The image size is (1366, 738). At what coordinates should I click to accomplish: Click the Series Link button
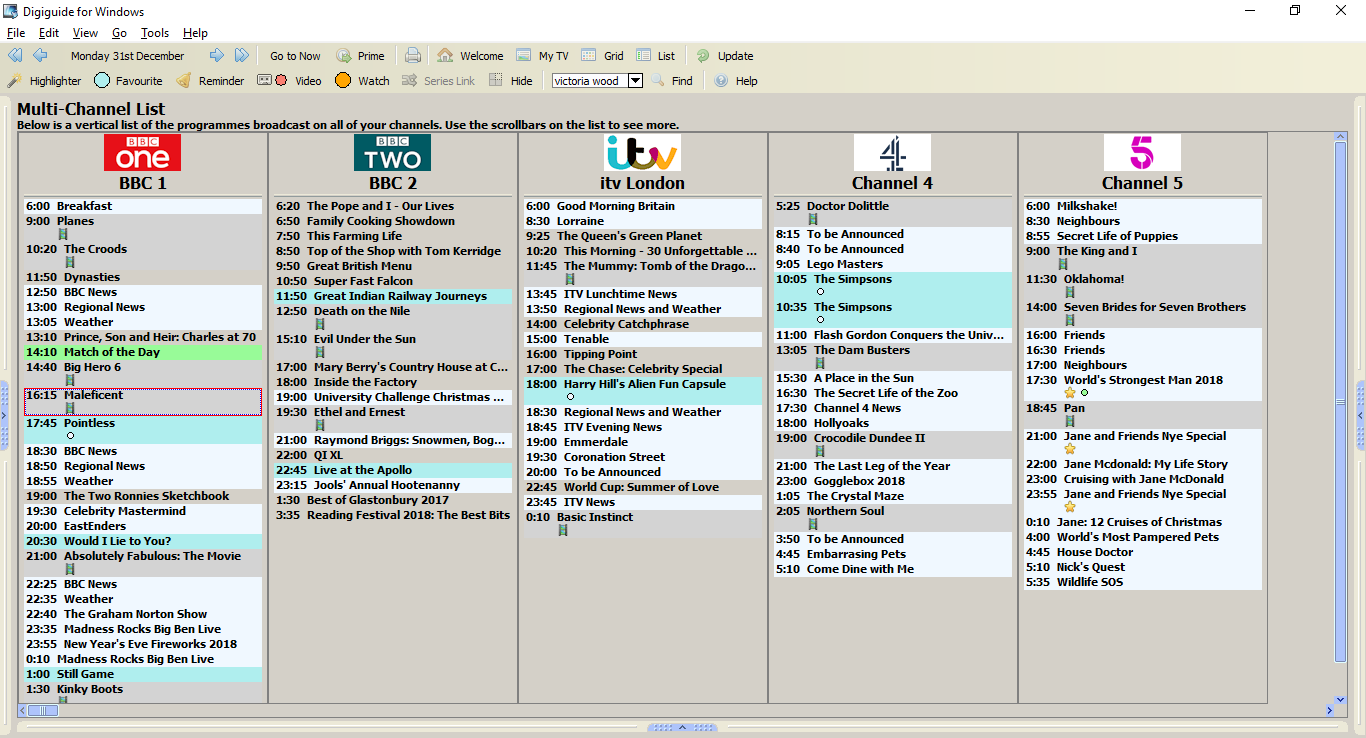point(438,81)
